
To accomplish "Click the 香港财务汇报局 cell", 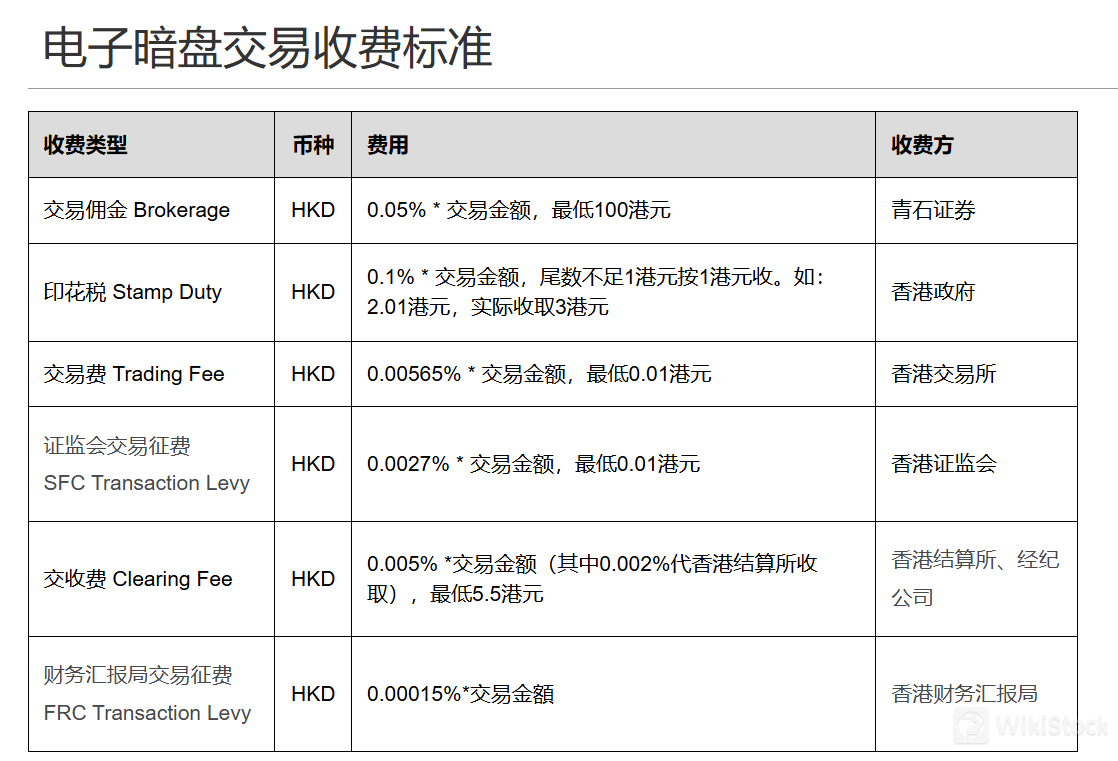I will (x=965, y=694).
